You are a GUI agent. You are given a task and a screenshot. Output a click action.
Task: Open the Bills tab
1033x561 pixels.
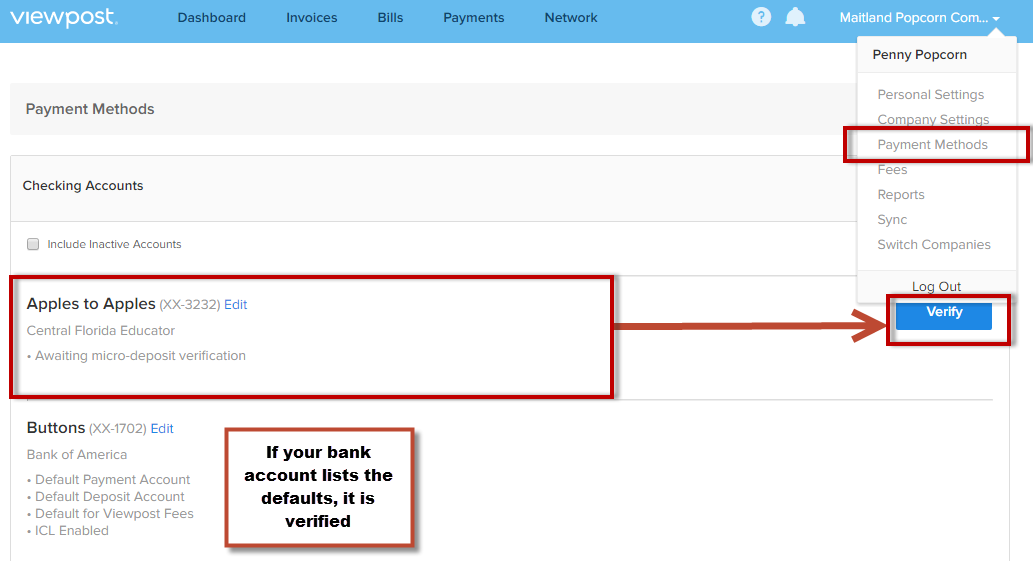click(390, 18)
